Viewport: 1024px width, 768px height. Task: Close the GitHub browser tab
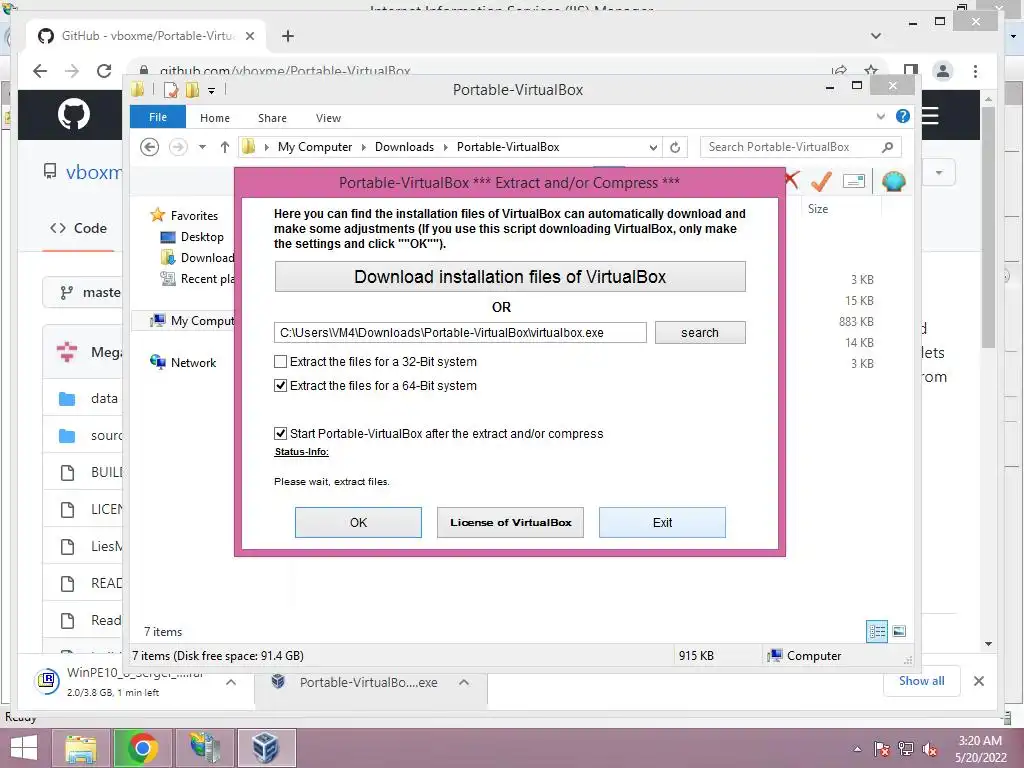click(249, 36)
